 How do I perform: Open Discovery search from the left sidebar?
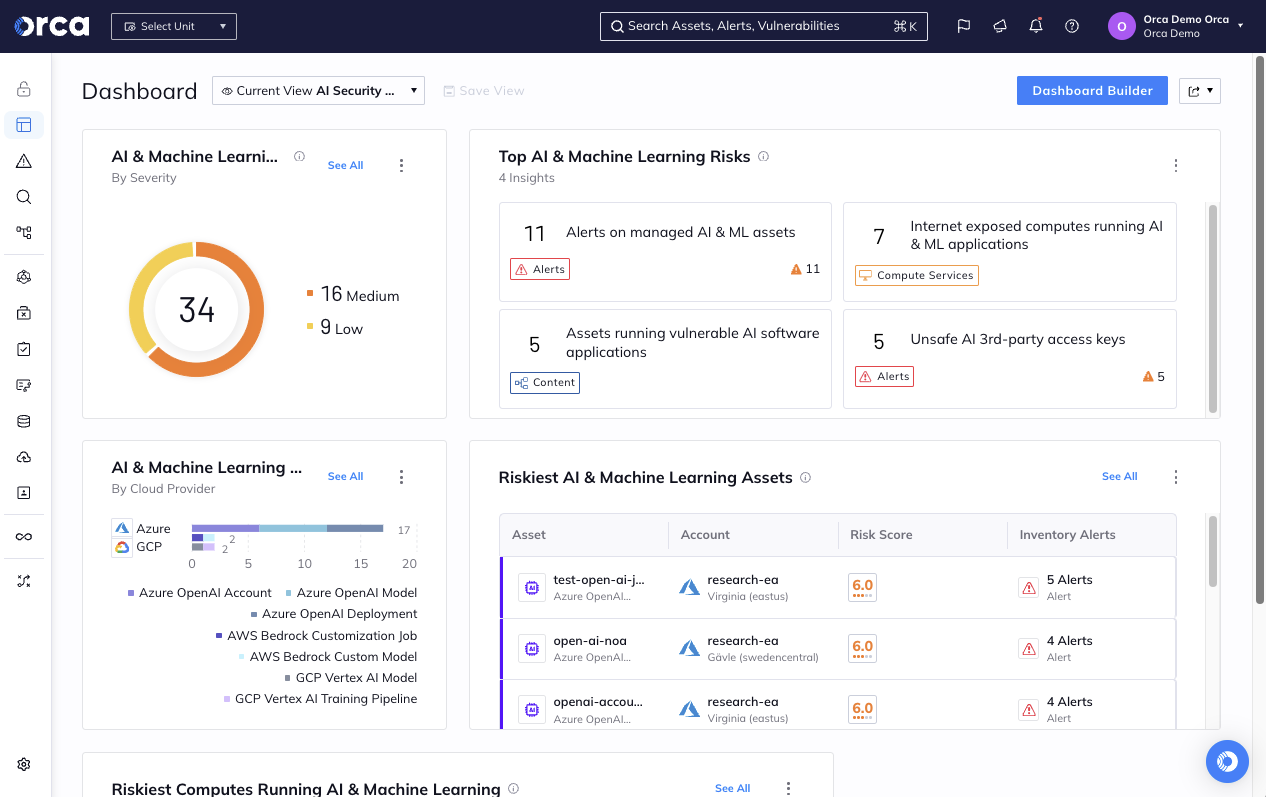(24, 197)
